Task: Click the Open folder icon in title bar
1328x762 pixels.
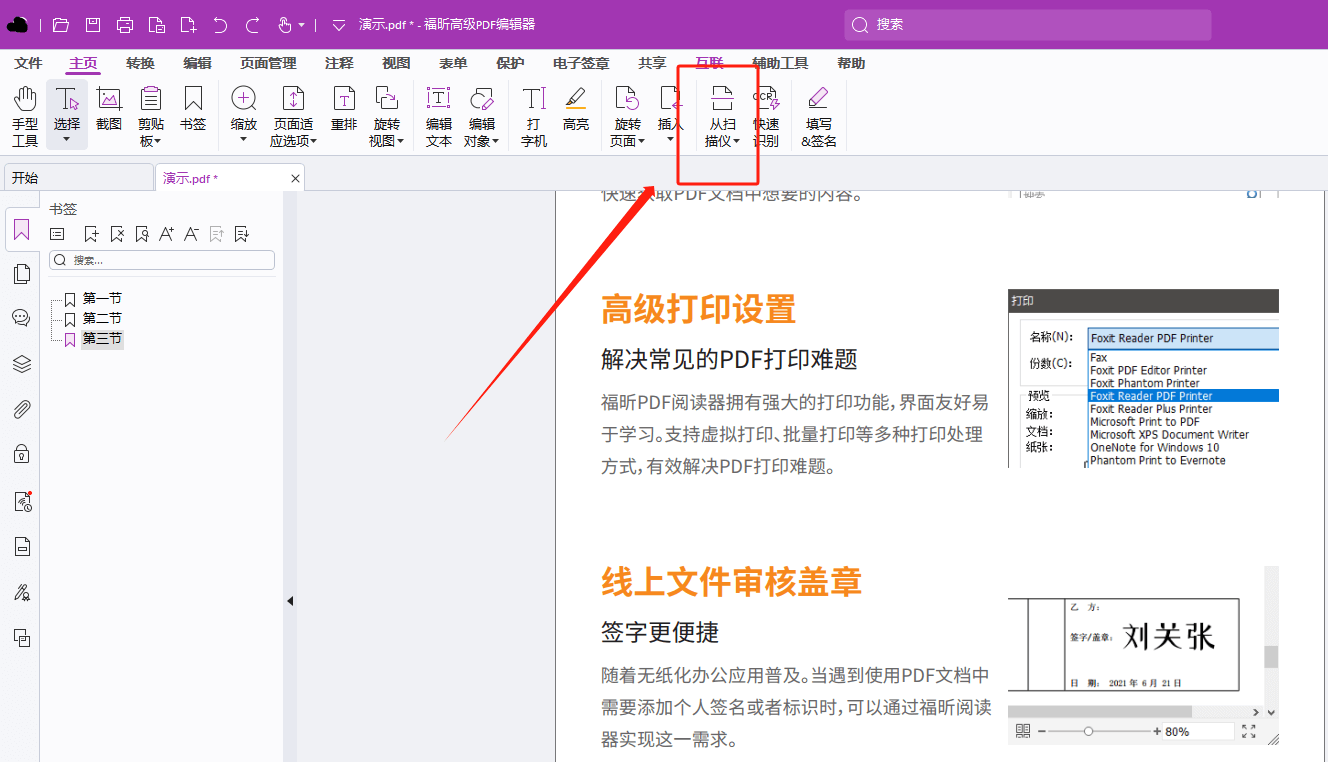Action: 60,24
